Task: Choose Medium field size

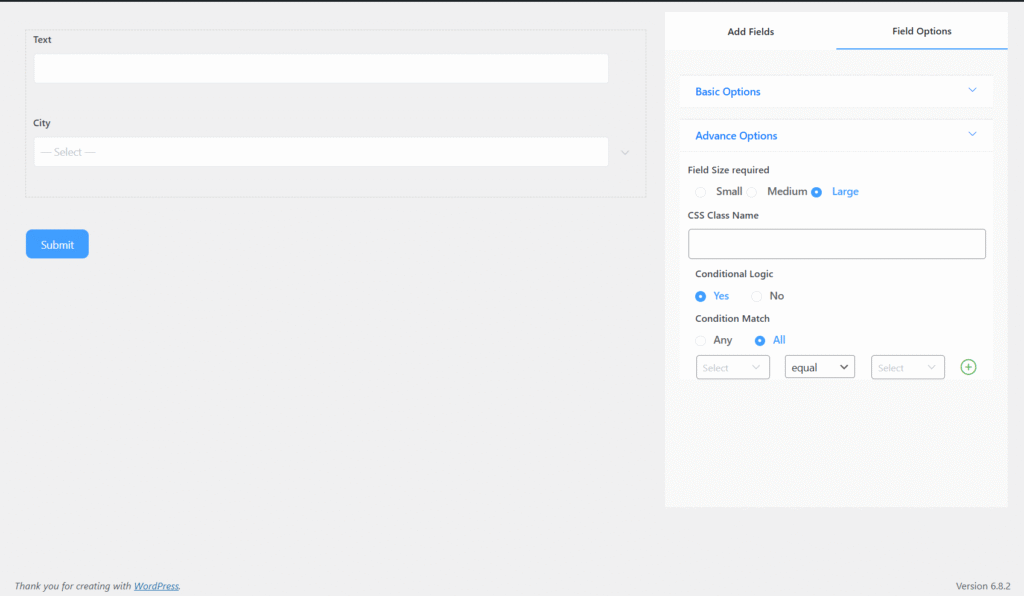Action: point(752,192)
